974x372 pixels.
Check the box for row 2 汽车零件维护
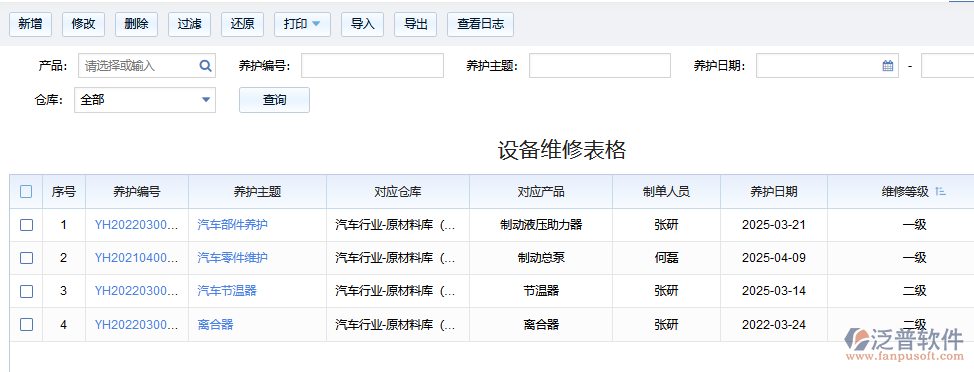(26, 258)
